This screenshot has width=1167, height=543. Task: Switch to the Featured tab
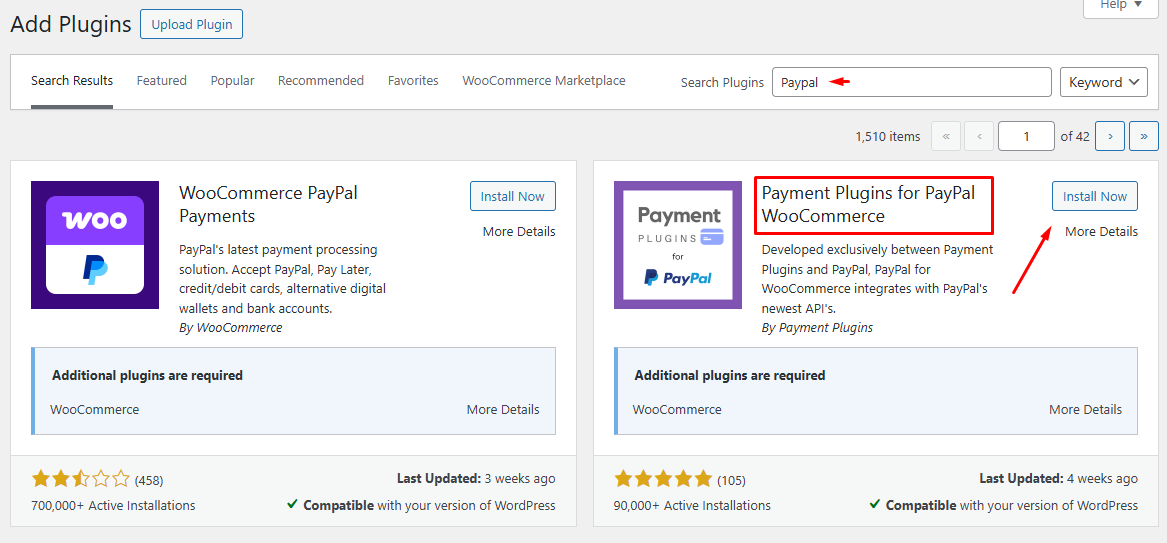click(x=162, y=80)
